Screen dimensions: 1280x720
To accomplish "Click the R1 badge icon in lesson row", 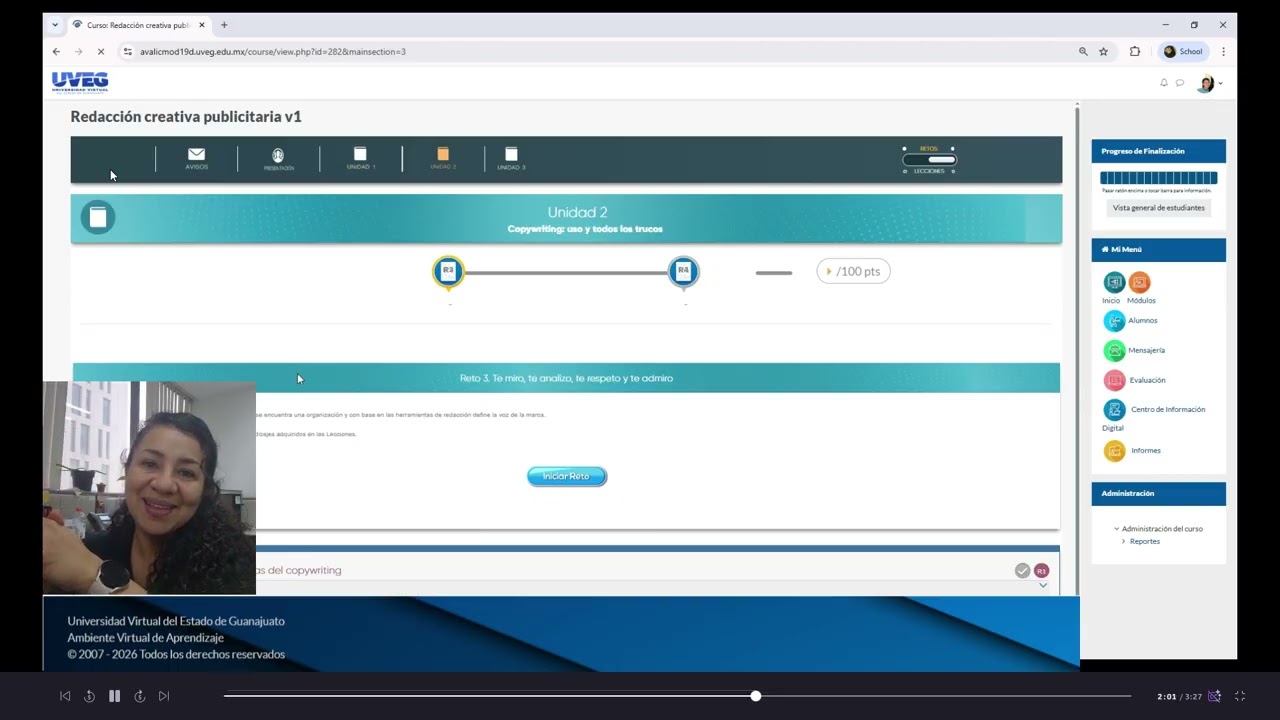I will pos(1041,570).
